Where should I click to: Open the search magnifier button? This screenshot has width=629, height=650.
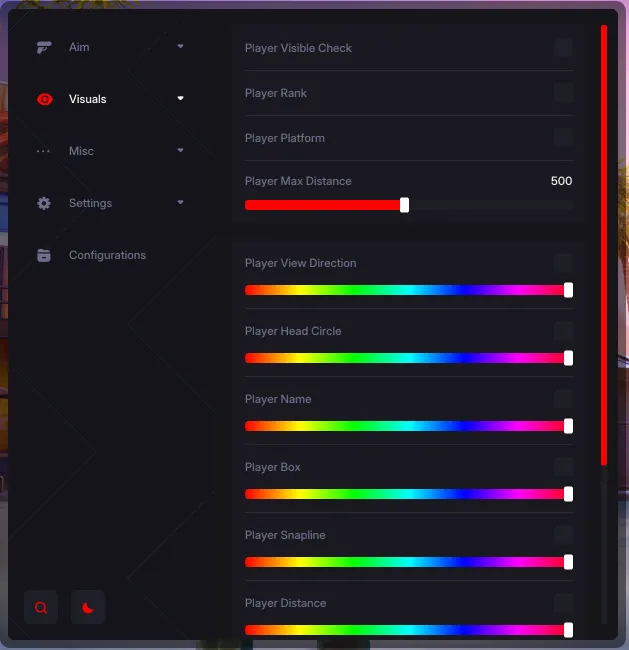41,607
